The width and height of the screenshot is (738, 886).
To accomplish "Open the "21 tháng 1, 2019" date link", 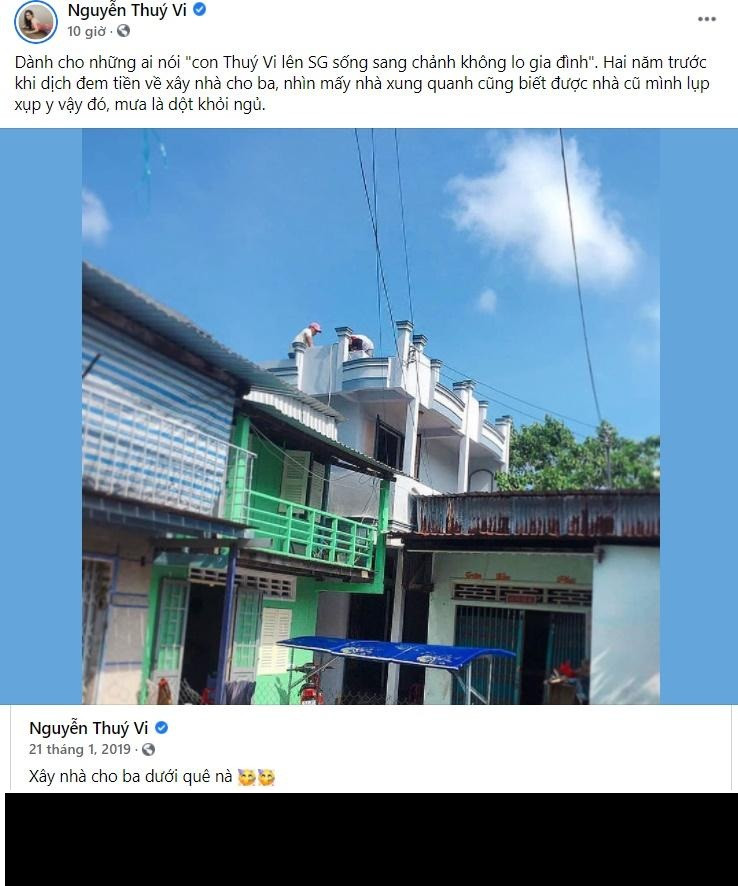I will pos(80,749).
